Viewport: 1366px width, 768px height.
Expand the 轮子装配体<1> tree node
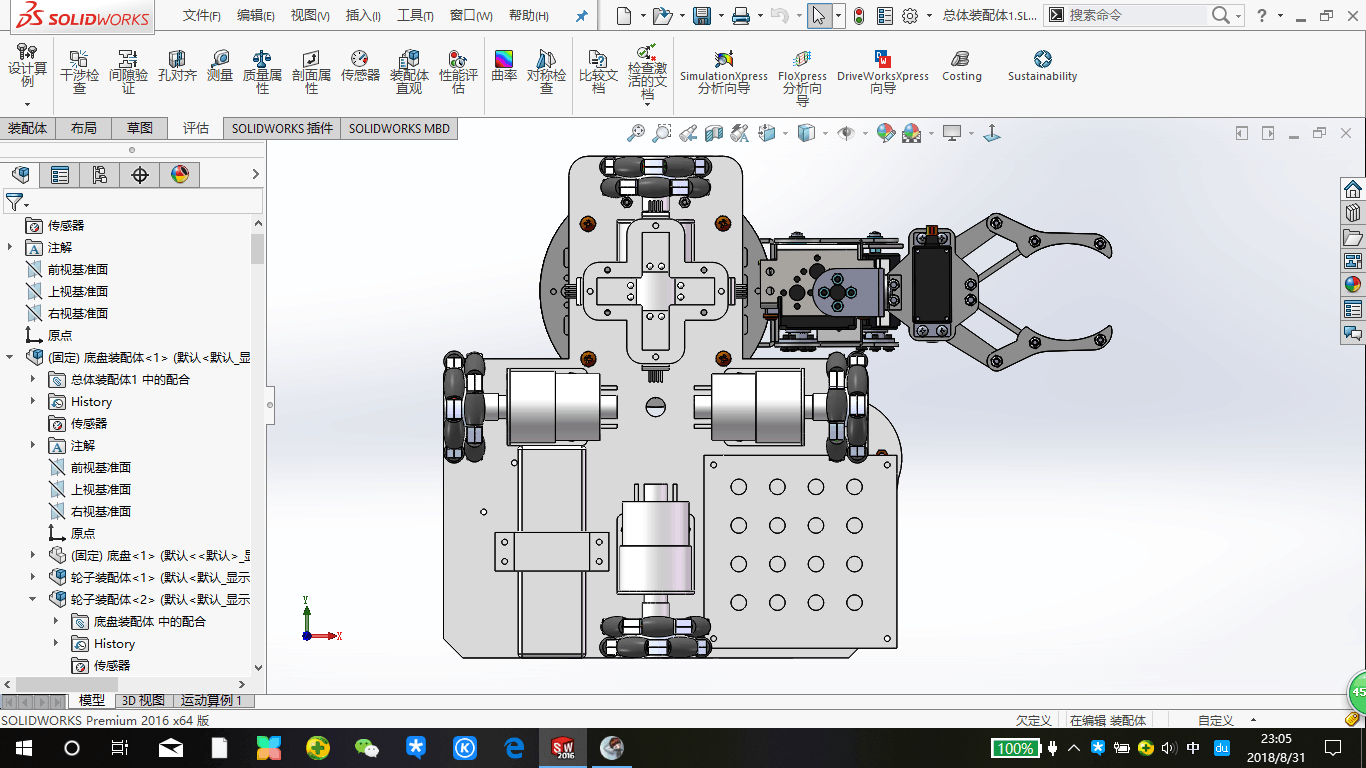click(x=33, y=577)
